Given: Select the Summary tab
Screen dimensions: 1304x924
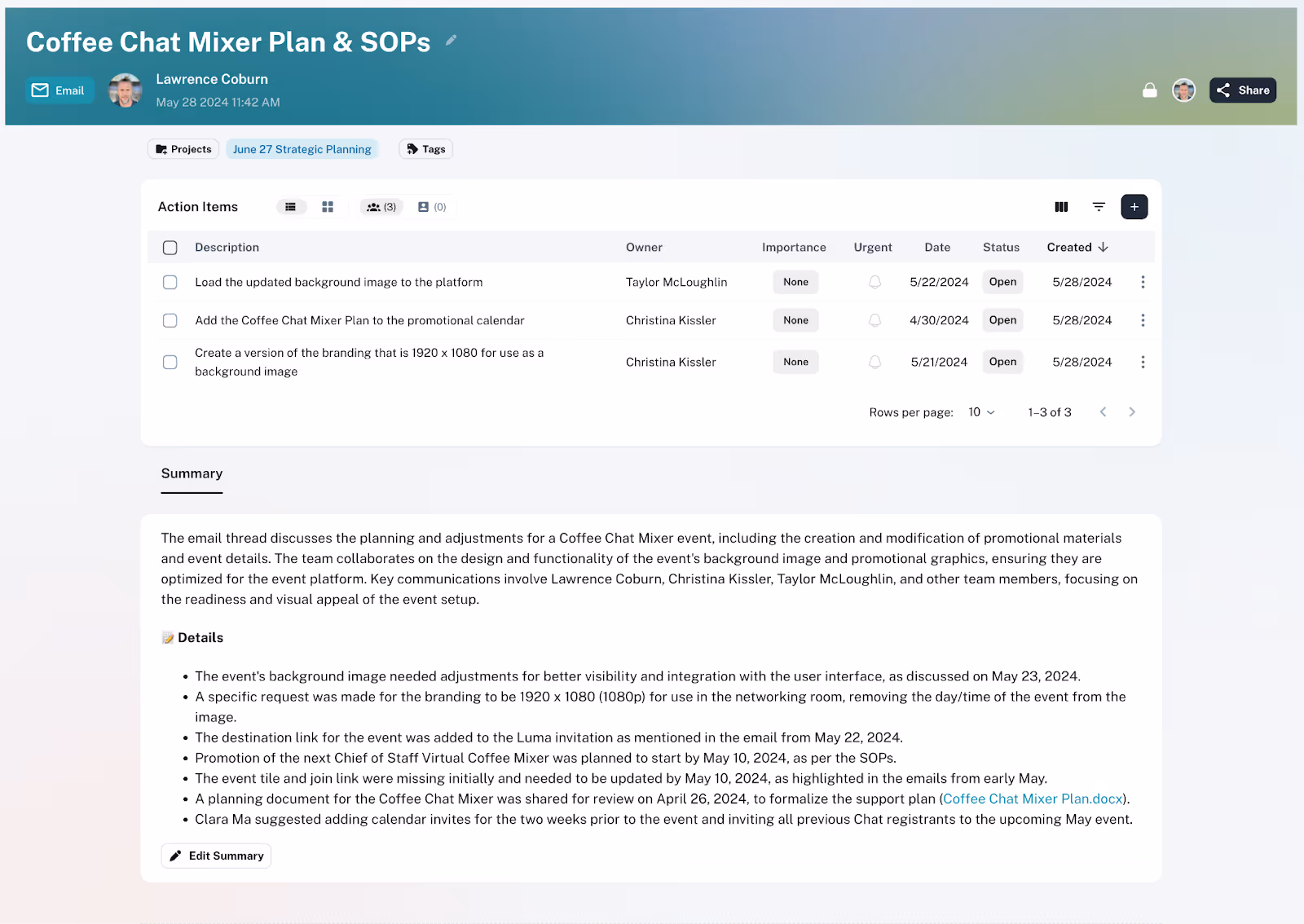Looking at the screenshot, I should coord(192,473).
